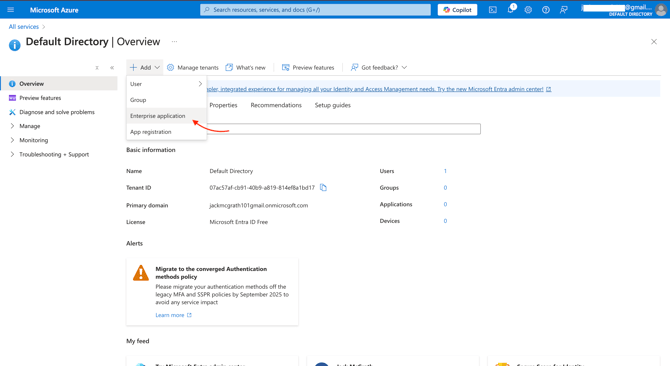This screenshot has width=670, height=366.
Task: Select Enterprise application from the Add menu
Action: [166, 116]
